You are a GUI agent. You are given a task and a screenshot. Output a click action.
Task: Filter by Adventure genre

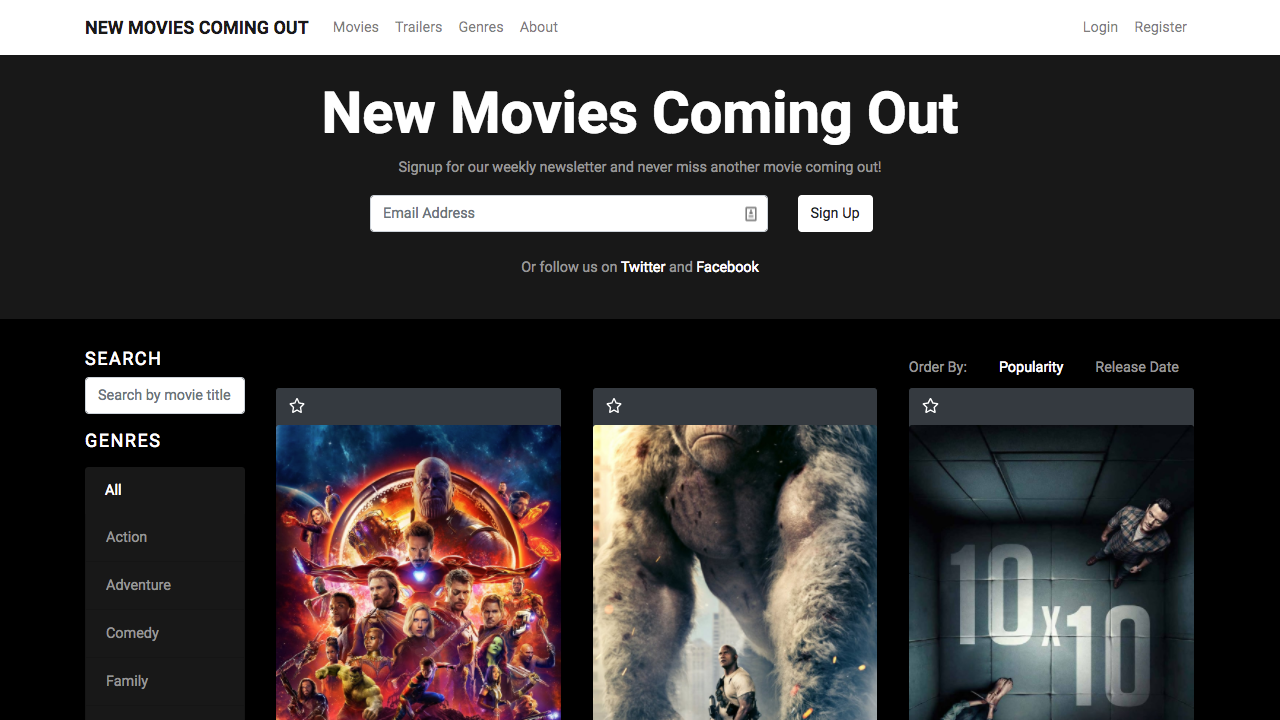165,585
